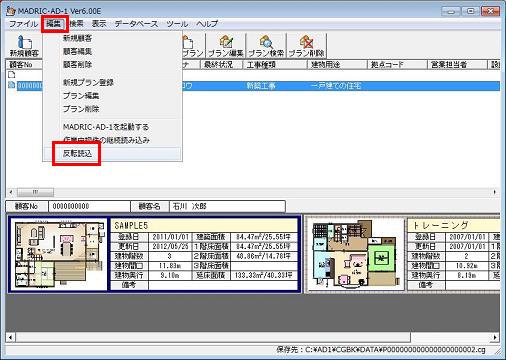Choose 反転読込 from the edit menu
The width and height of the screenshot is (506, 360).
(x=77, y=153)
